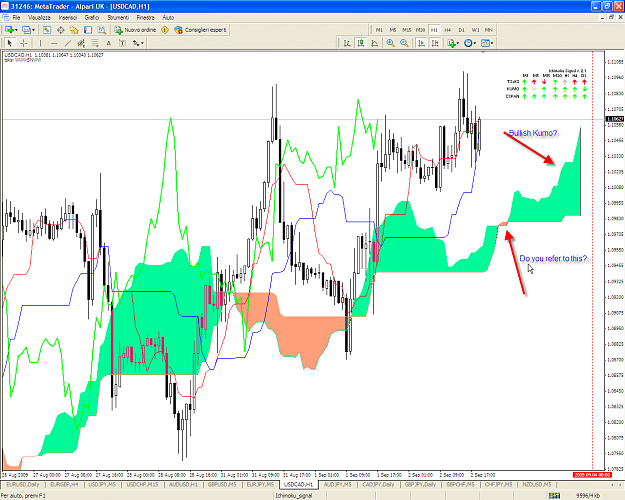The image size is (625, 500).
Task: Expand the Profiles dropdown
Action: [x=33, y=30]
